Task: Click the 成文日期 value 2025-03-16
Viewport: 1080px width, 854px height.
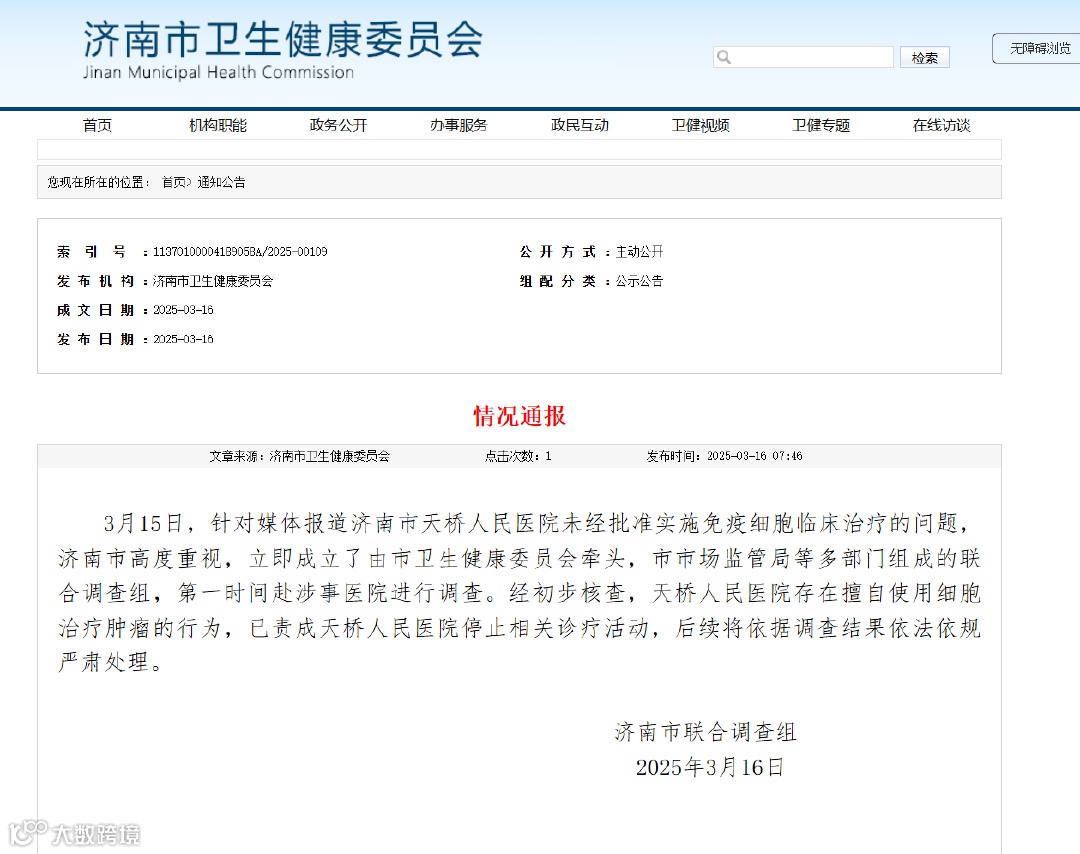Action: pyautogui.click(x=183, y=310)
